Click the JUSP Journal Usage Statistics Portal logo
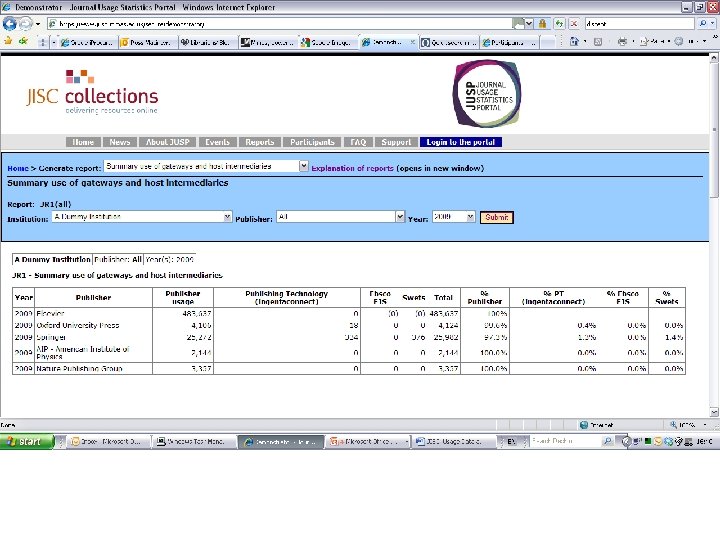This screenshot has height=540, width=720. [487, 94]
